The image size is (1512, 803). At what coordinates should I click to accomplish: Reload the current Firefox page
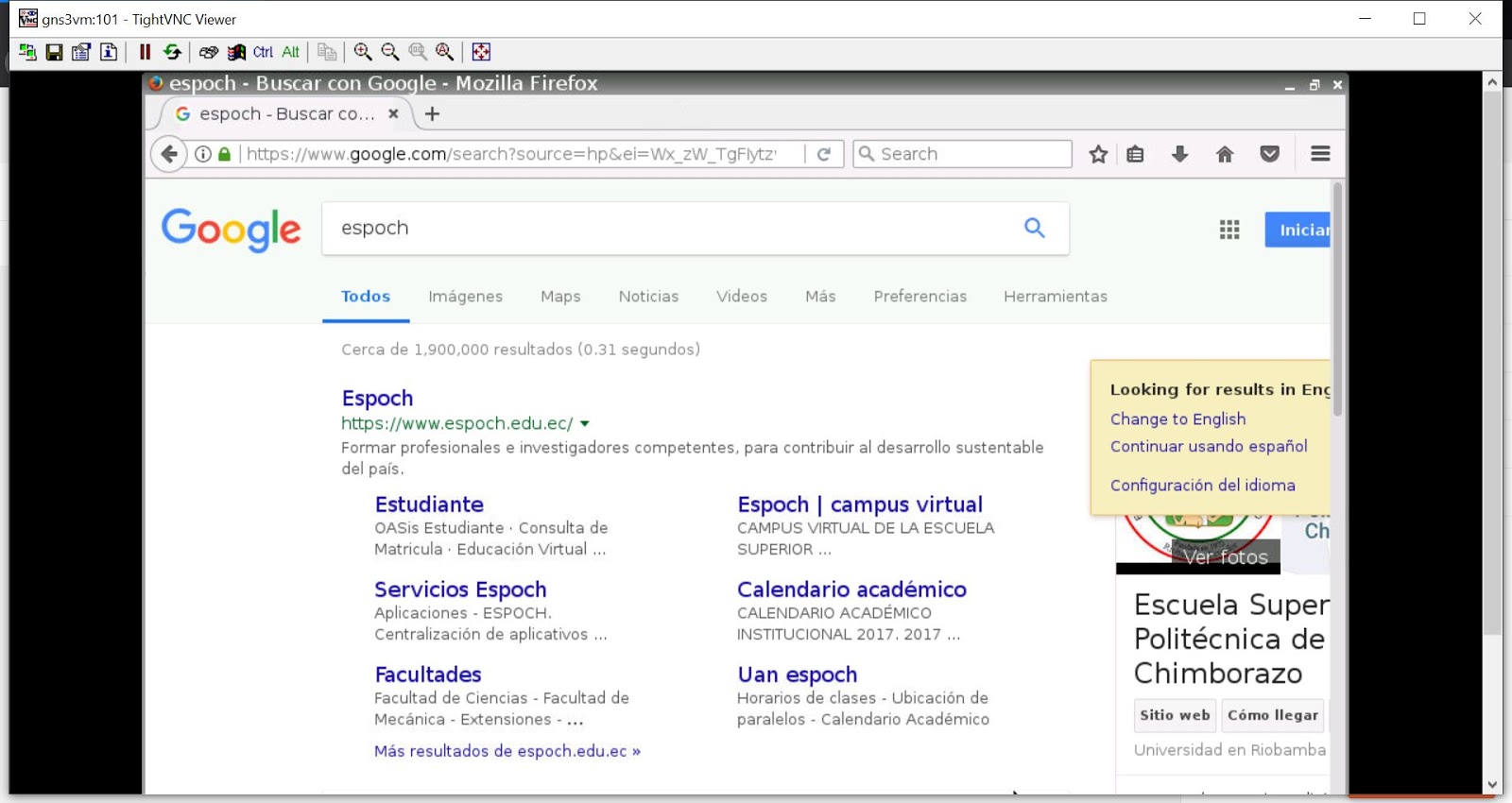point(824,154)
